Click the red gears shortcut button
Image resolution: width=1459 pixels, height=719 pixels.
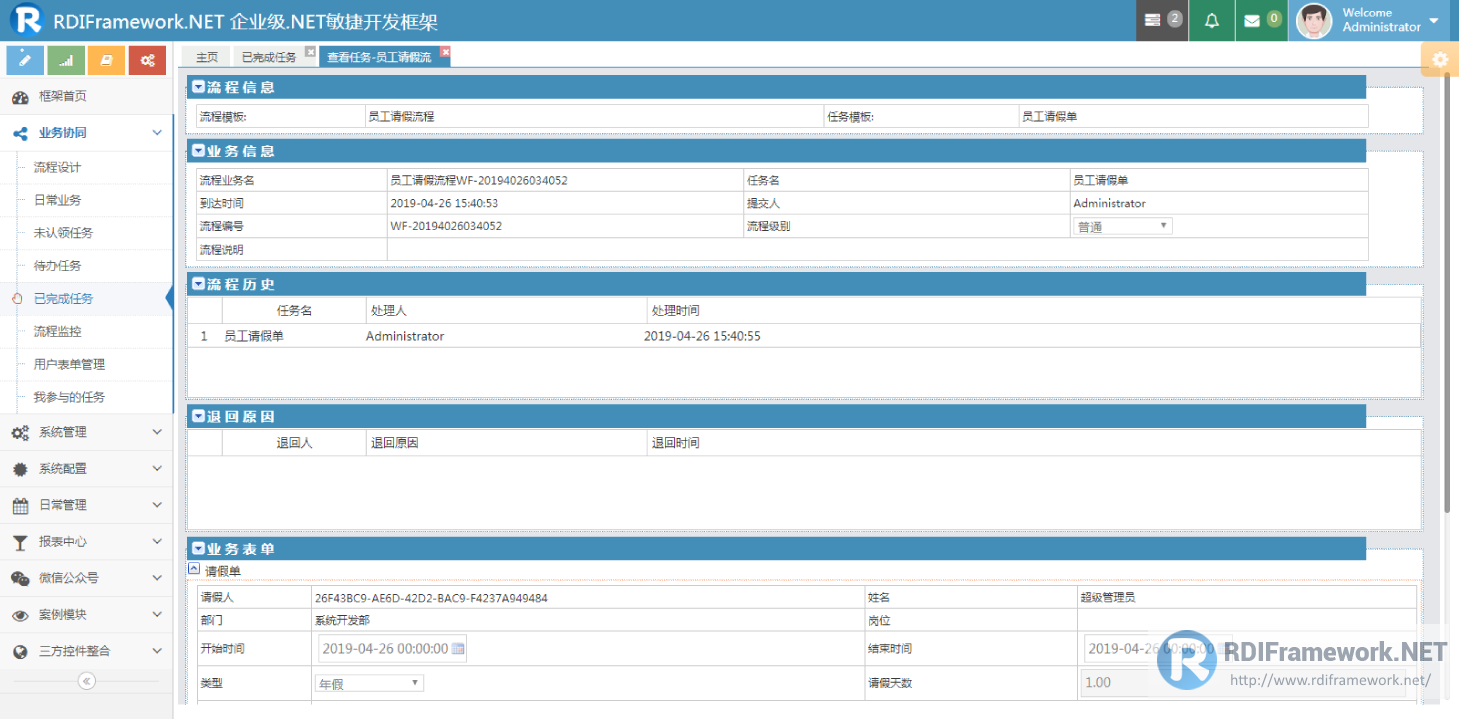tap(147, 60)
